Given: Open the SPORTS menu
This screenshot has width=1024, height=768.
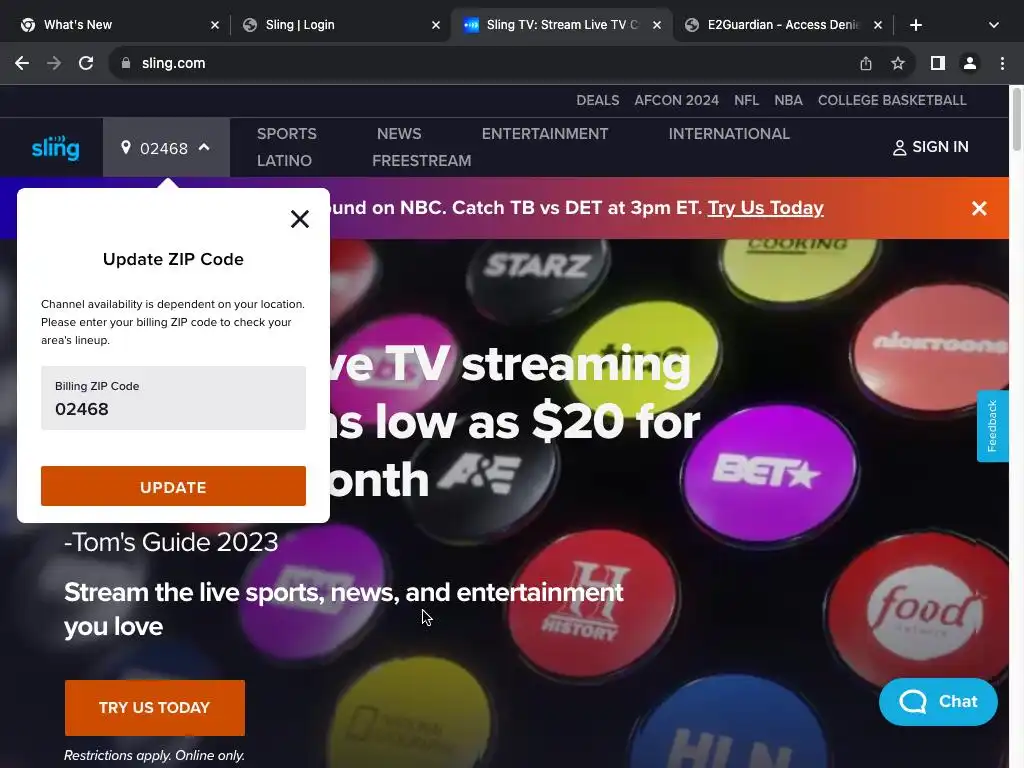Looking at the screenshot, I should 287,134.
